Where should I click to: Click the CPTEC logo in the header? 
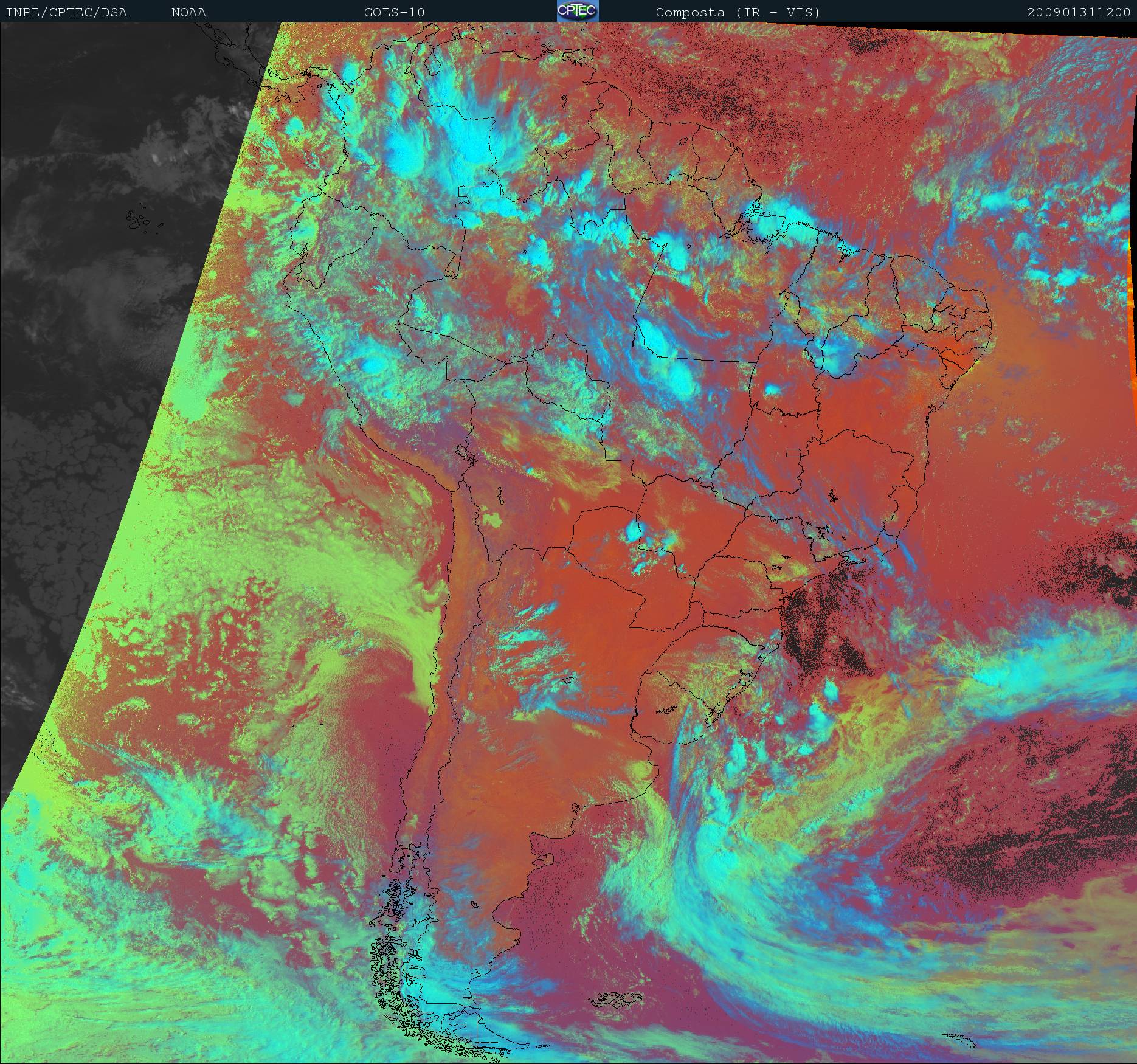[x=578, y=11]
